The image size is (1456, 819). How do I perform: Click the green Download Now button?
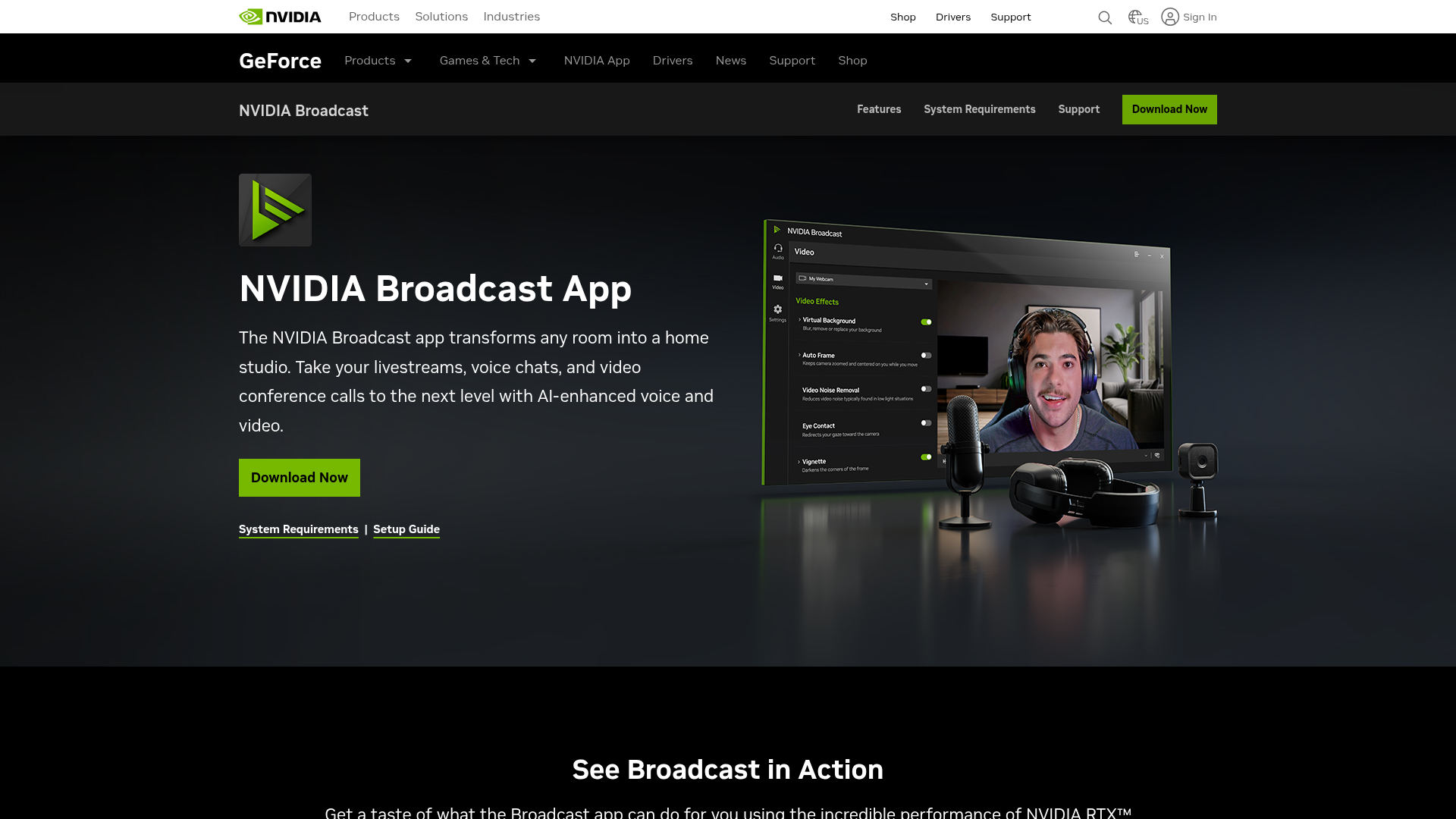coord(299,478)
